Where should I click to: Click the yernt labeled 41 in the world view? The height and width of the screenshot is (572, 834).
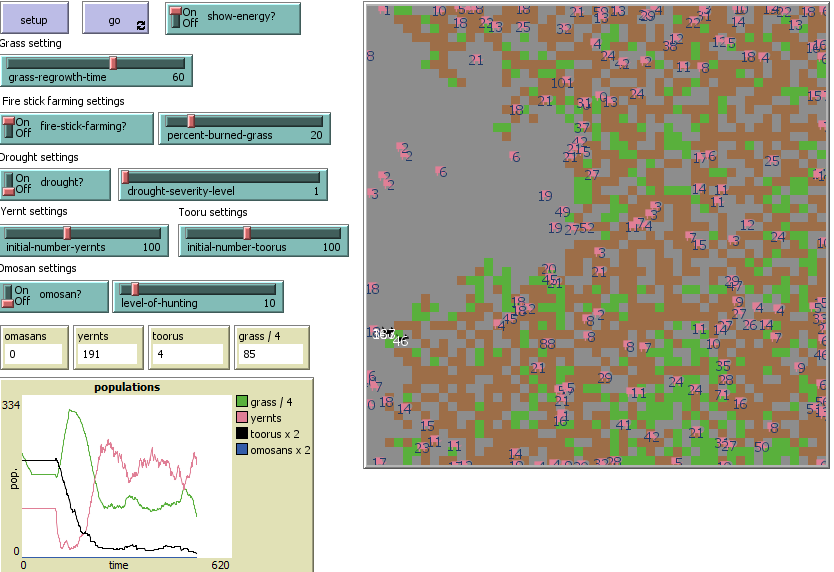click(x=623, y=425)
